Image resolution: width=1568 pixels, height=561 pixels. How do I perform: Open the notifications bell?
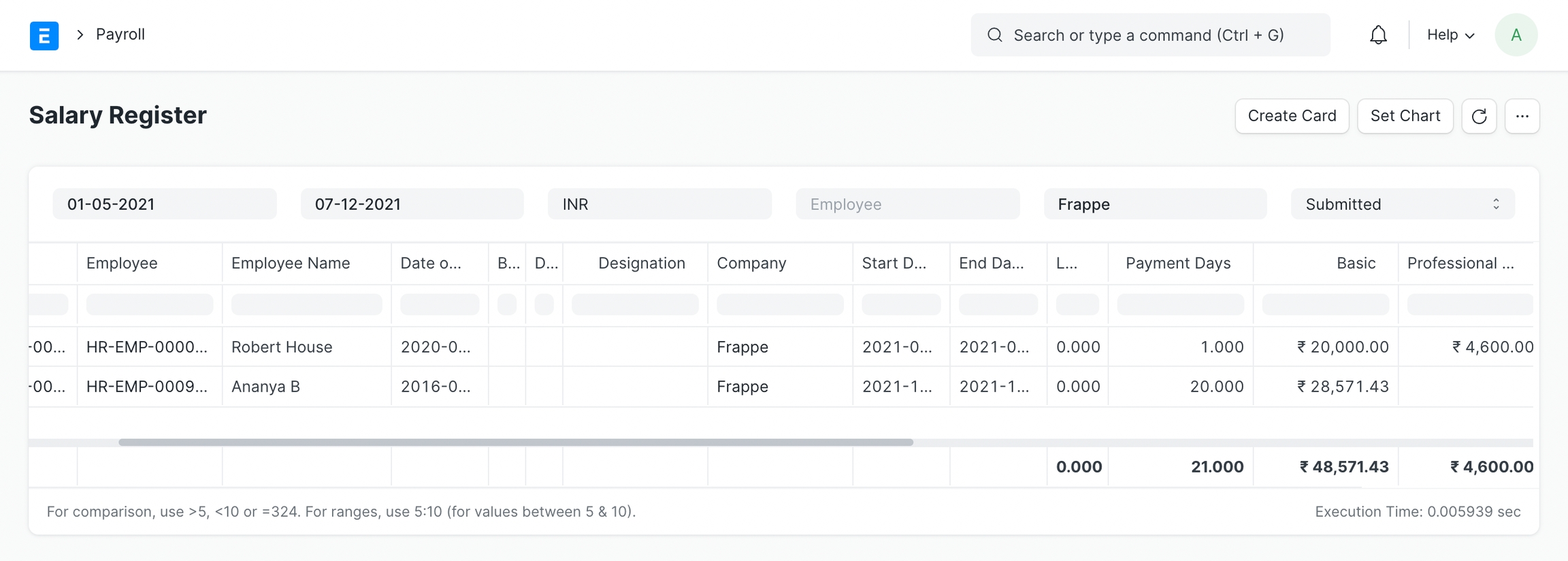point(1378,35)
